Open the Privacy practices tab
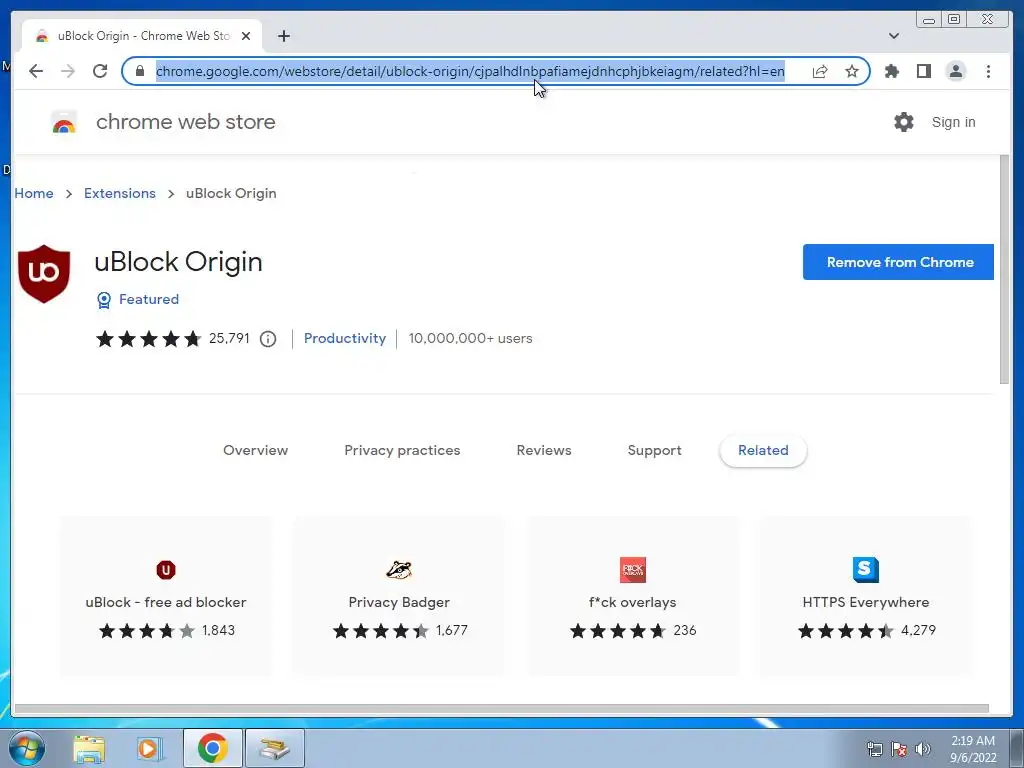The image size is (1024, 768). [x=402, y=450]
